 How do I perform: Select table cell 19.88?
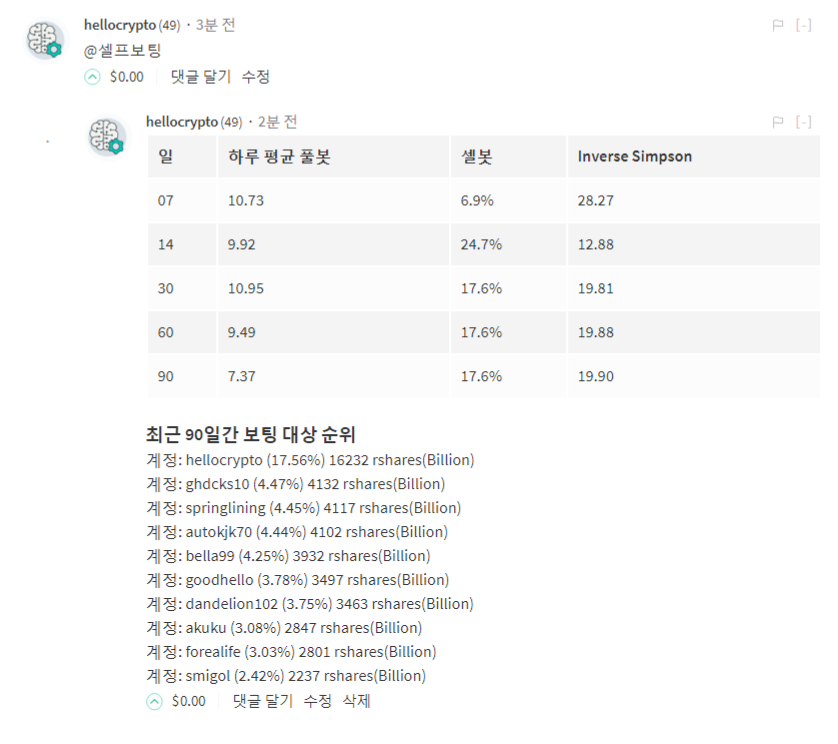tap(694, 332)
